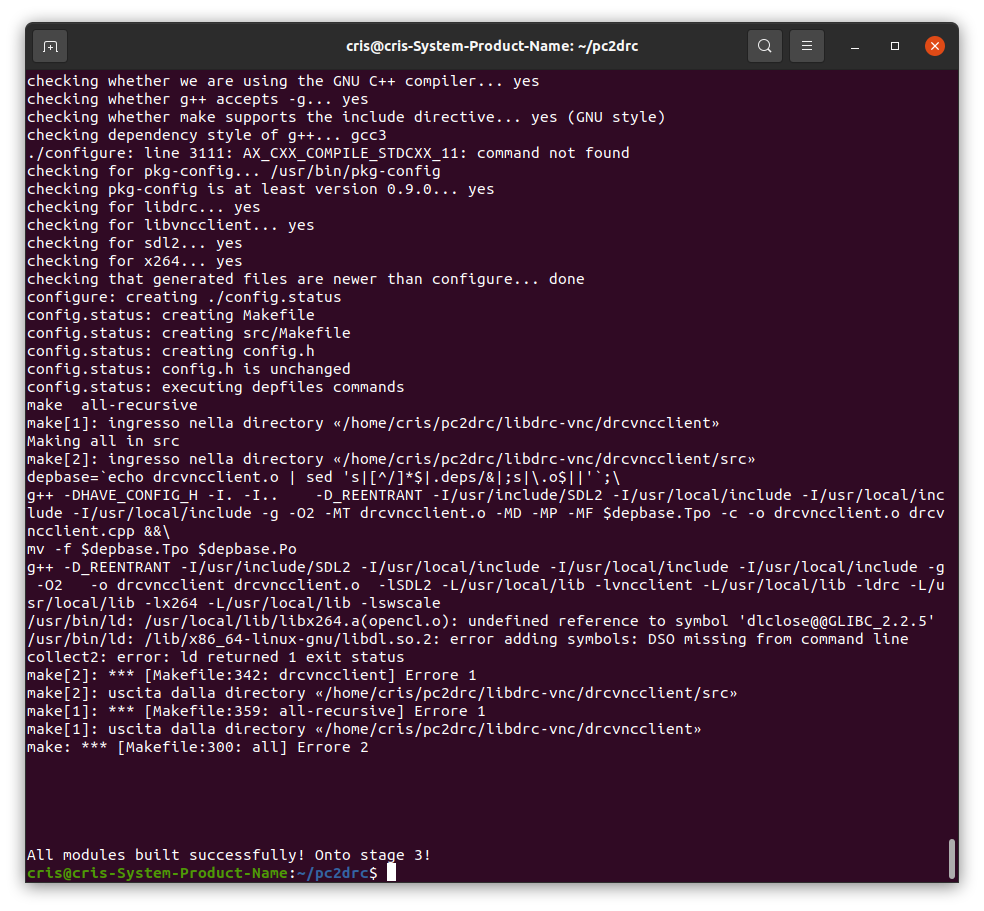Click 'checking for libvncclient... yes' line
This screenshot has width=984, height=911.
click(170, 225)
